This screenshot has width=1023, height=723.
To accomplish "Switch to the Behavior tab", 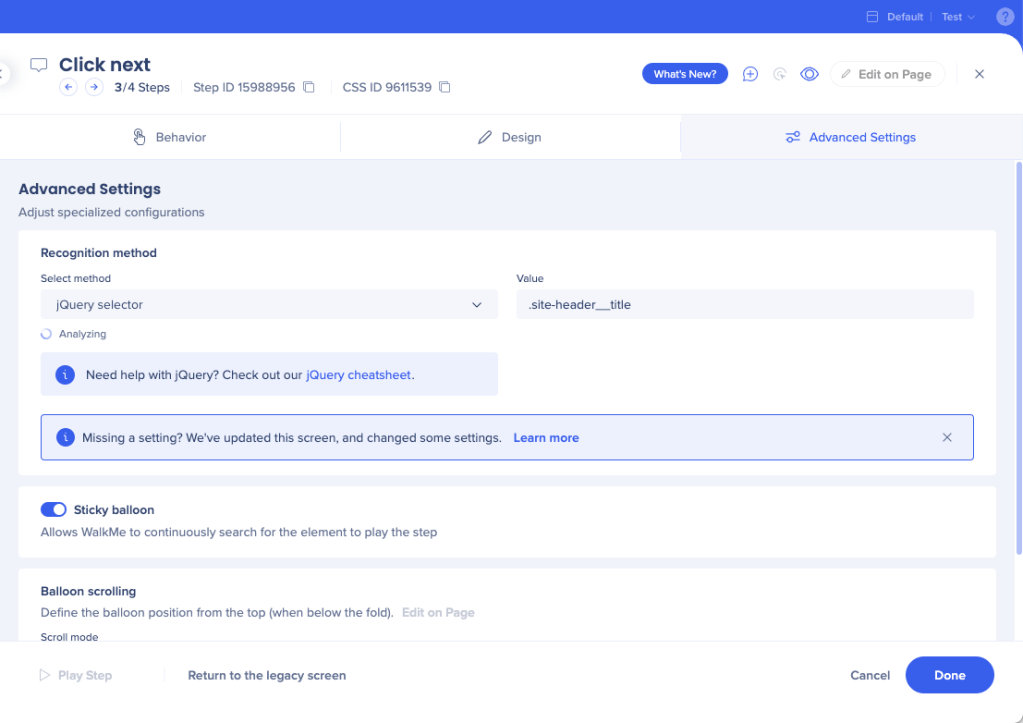I will pos(170,137).
